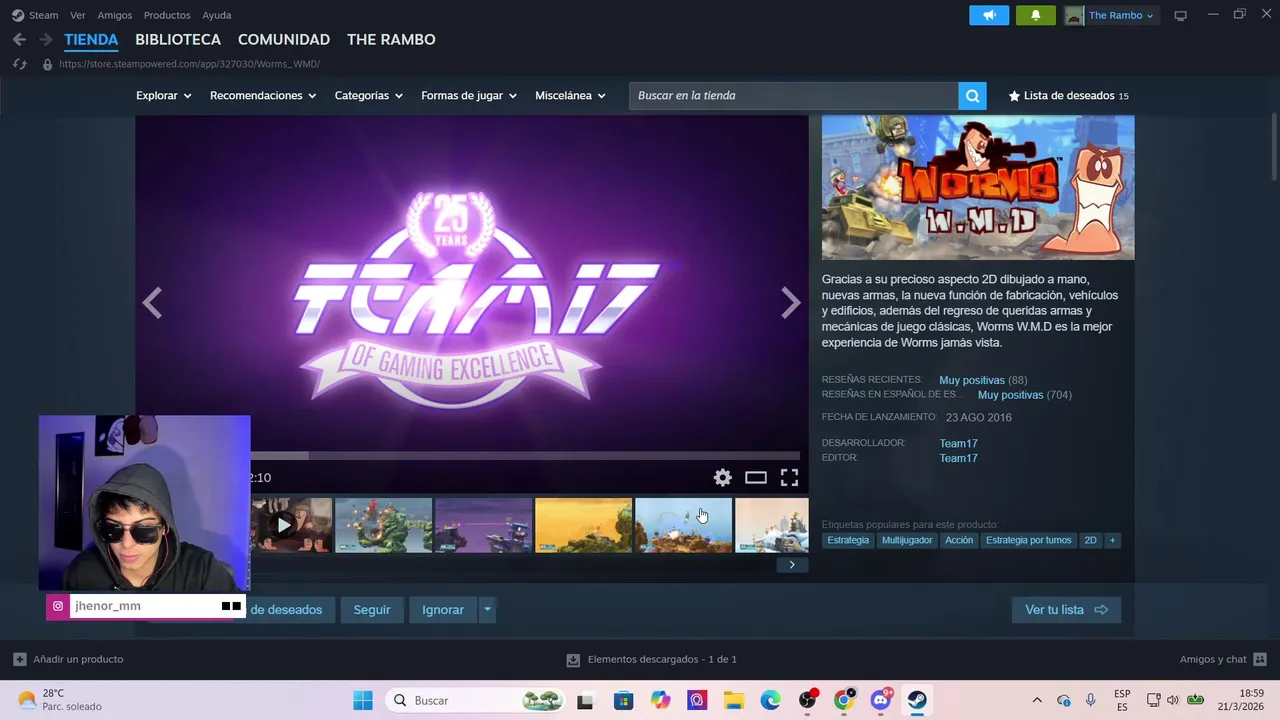
Task: Open the Productos menu
Action: (167, 15)
